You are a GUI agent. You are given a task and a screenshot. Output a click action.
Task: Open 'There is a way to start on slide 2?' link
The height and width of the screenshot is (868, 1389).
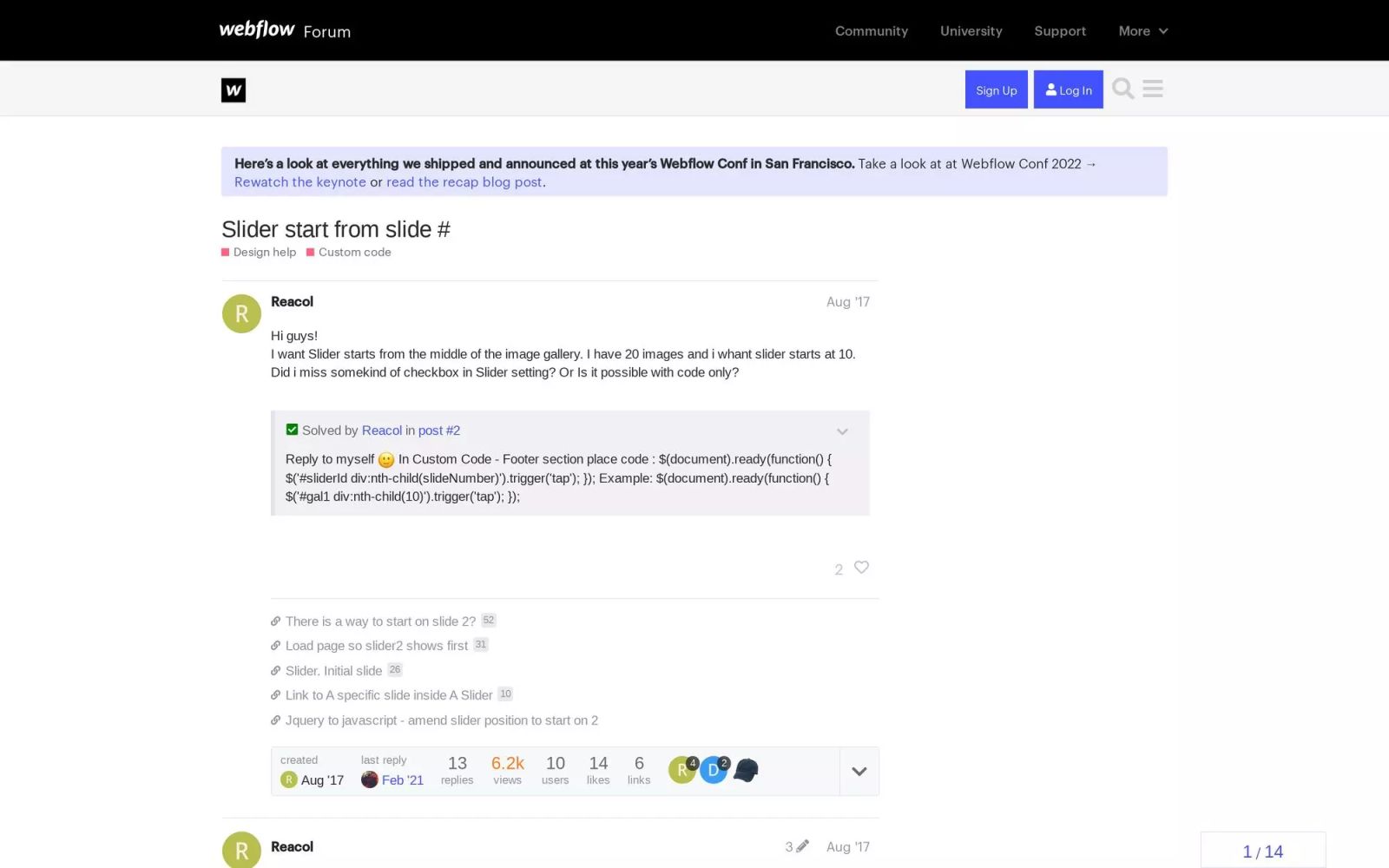click(x=380, y=621)
